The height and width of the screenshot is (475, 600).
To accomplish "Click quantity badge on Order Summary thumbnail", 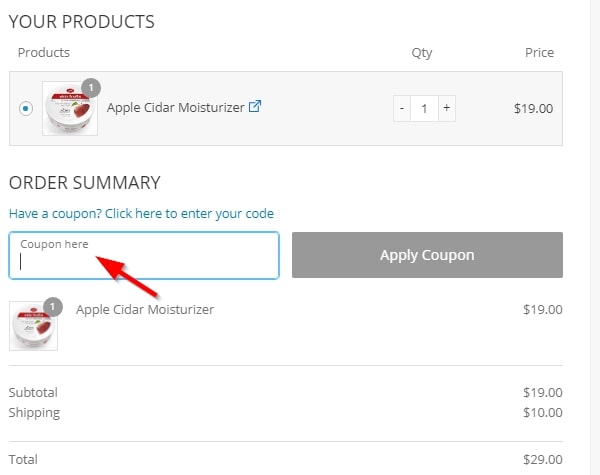I will [54, 307].
